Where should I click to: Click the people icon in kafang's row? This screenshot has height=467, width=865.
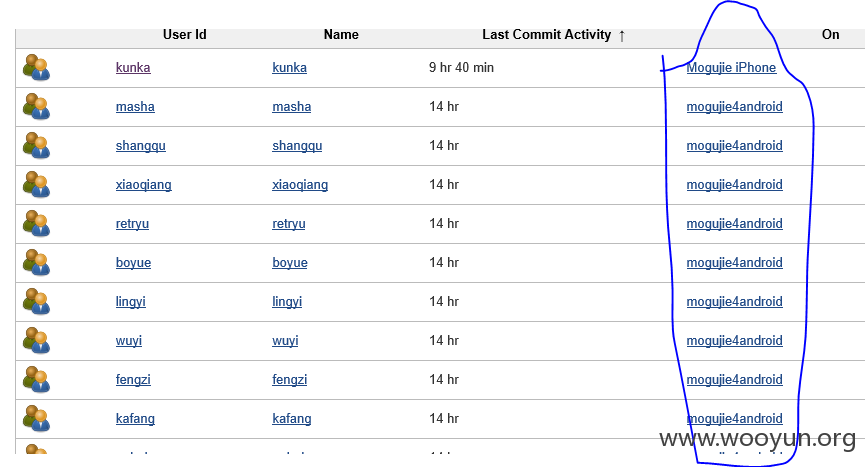click(x=36, y=419)
